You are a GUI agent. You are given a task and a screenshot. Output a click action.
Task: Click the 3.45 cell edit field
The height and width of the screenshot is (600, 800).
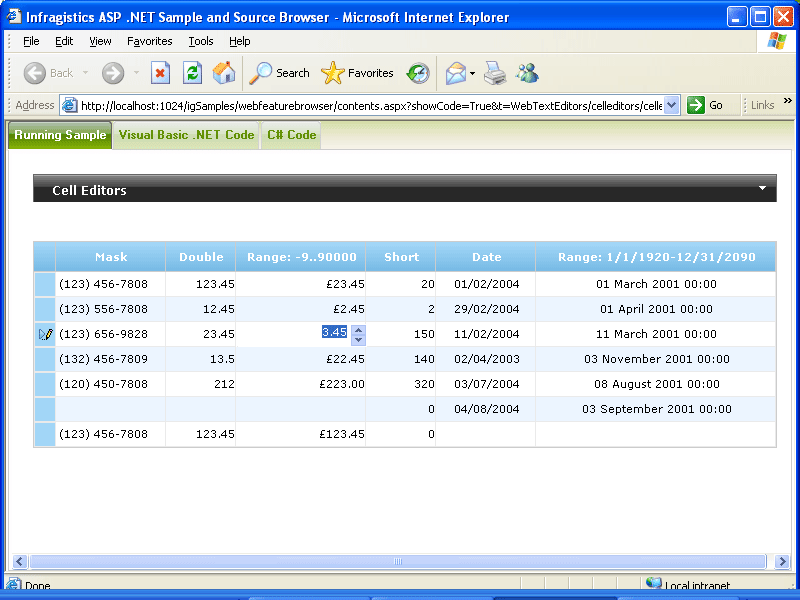pos(337,332)
